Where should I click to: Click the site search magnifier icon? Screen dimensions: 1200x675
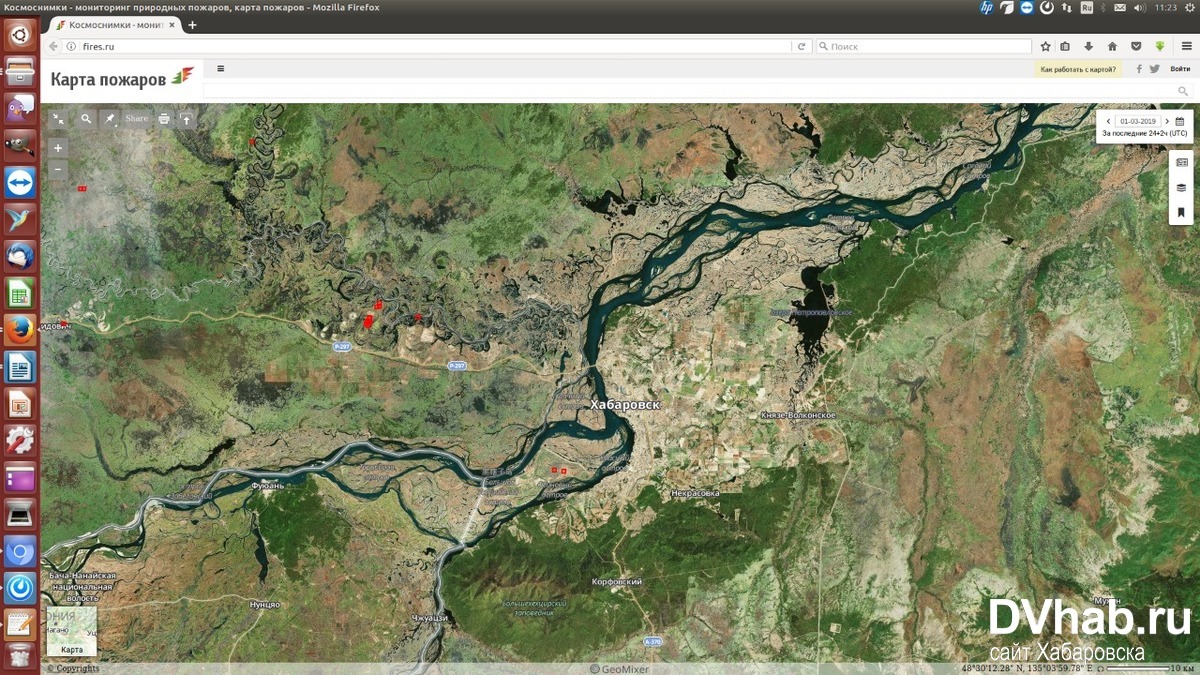(1183, 91)
